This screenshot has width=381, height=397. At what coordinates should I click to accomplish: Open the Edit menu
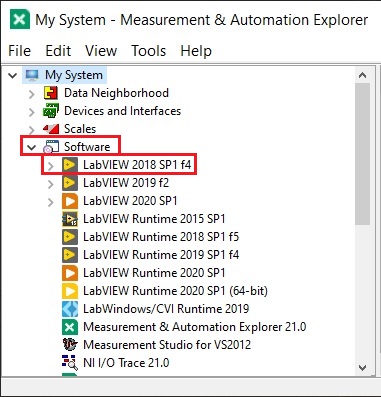58,51
